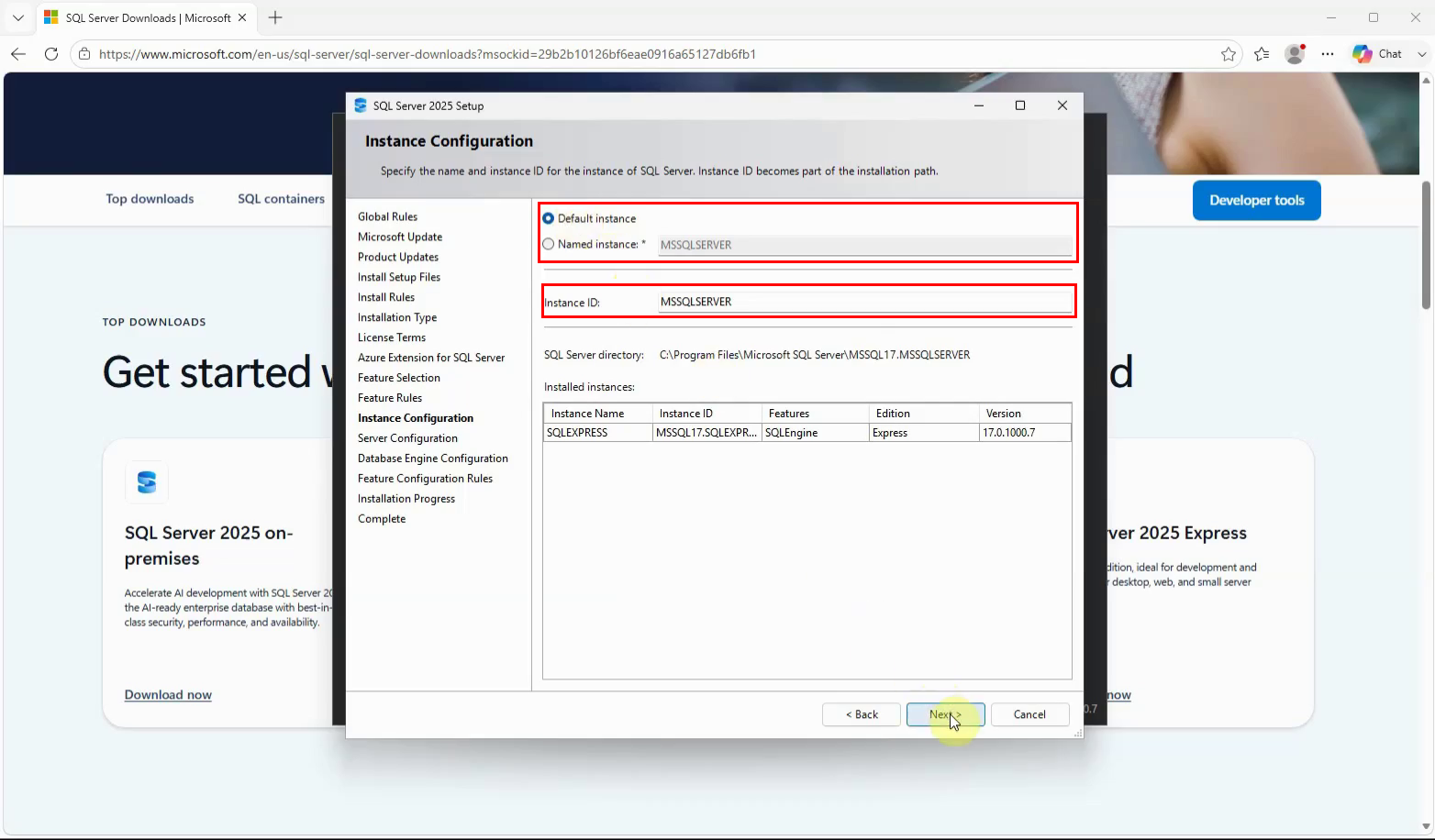
Task: Click the Version column header
Action: 1025,414
